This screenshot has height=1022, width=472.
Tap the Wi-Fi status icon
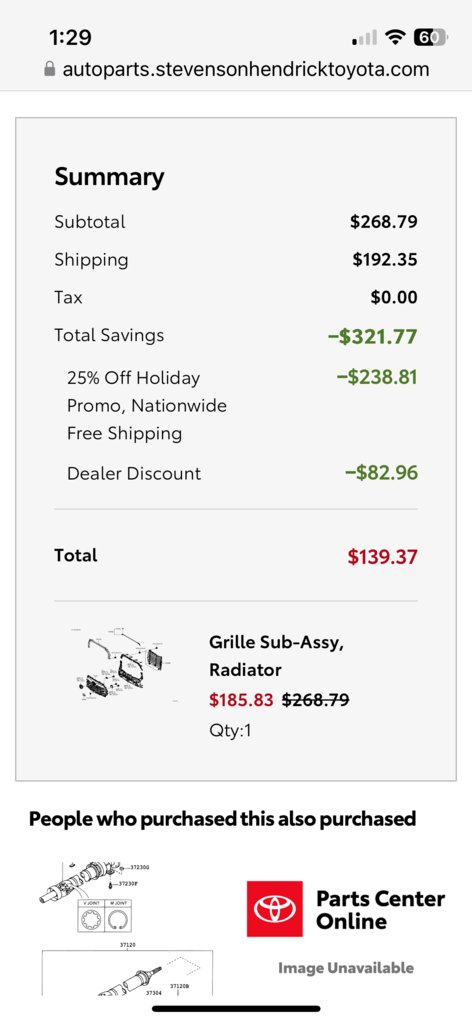pos(394,37)
